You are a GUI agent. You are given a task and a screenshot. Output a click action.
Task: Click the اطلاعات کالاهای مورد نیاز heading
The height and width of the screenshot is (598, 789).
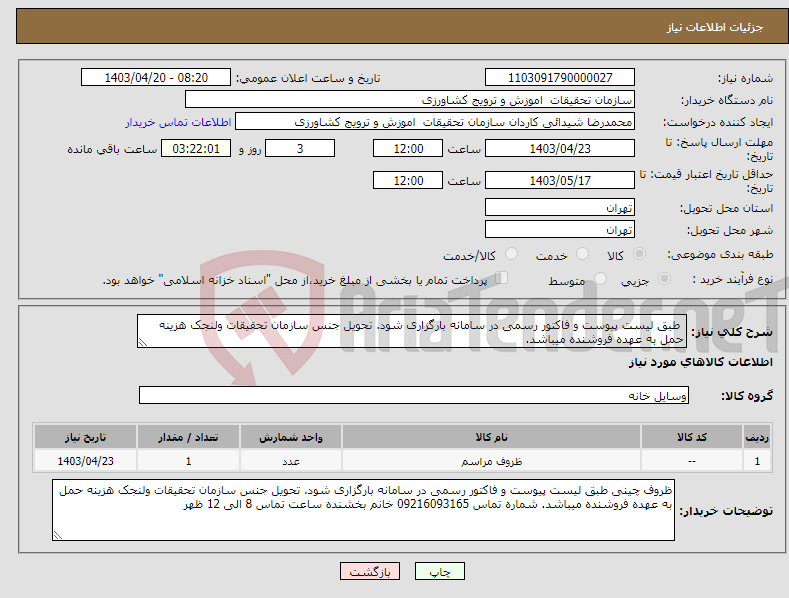point(700,362)
